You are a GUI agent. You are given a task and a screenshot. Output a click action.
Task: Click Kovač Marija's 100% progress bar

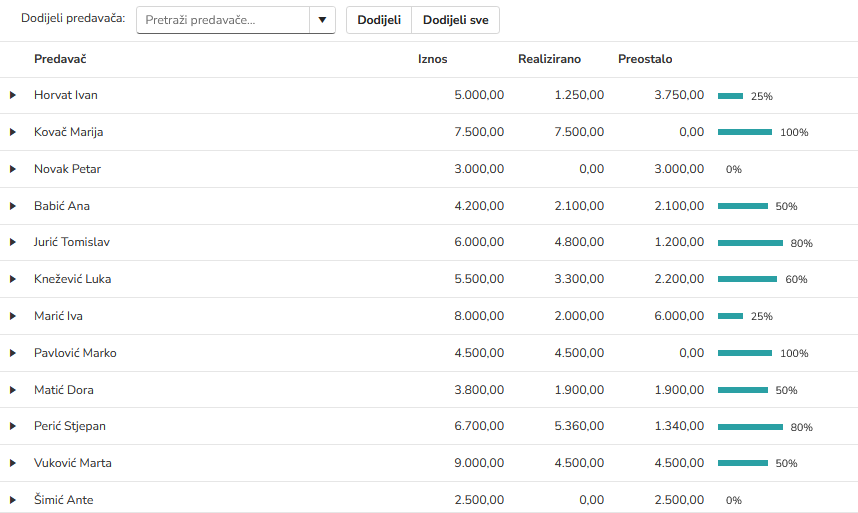pyautogui.click(x=745, y=132)
